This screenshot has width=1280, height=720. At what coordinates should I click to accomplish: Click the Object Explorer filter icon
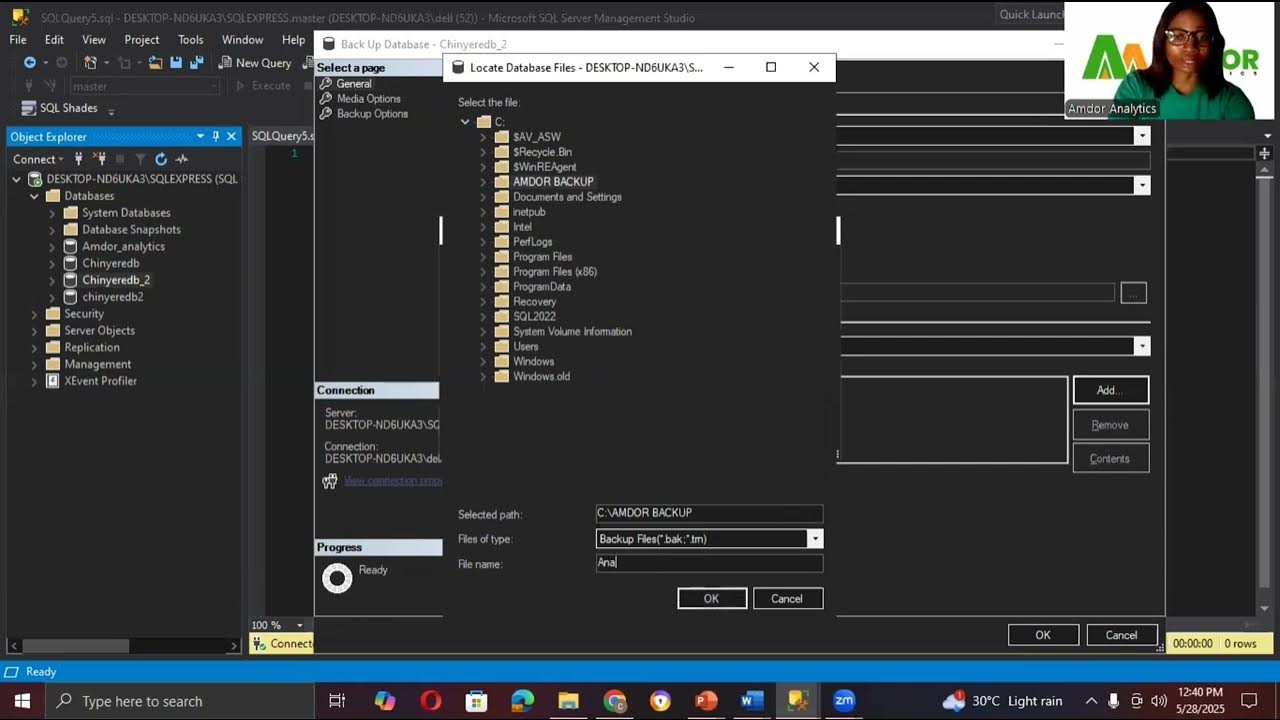point(141,159)
